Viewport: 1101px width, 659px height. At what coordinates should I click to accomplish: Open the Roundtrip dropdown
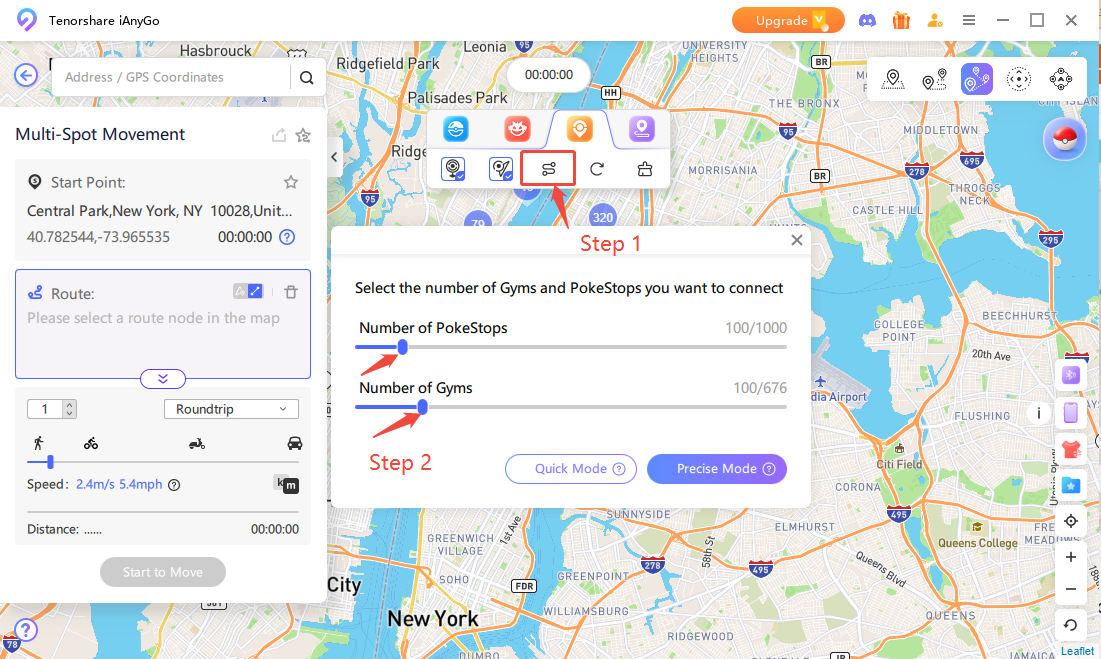[231, 409]
